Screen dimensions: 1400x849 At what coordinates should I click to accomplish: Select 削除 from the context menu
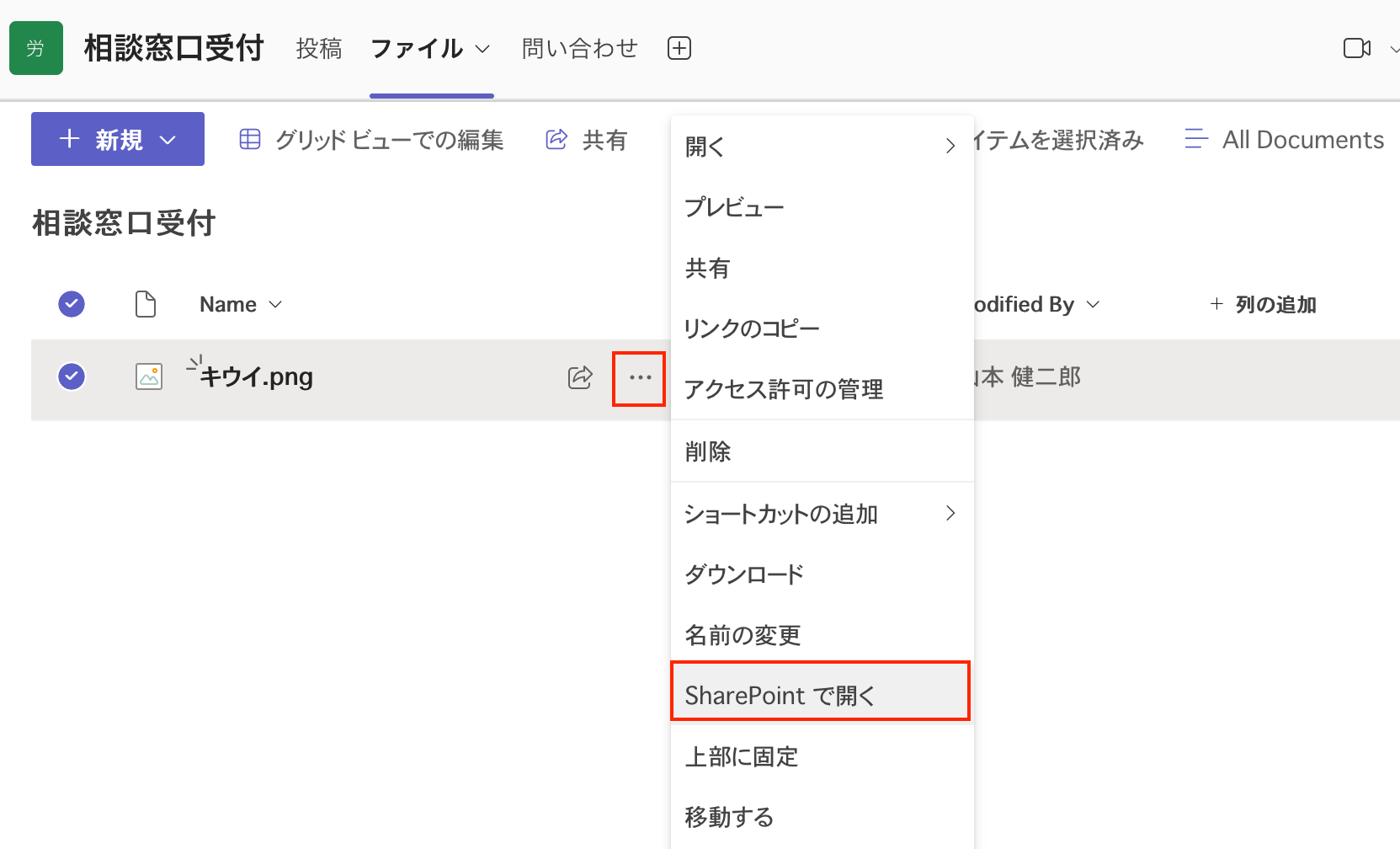pos(822,451)
